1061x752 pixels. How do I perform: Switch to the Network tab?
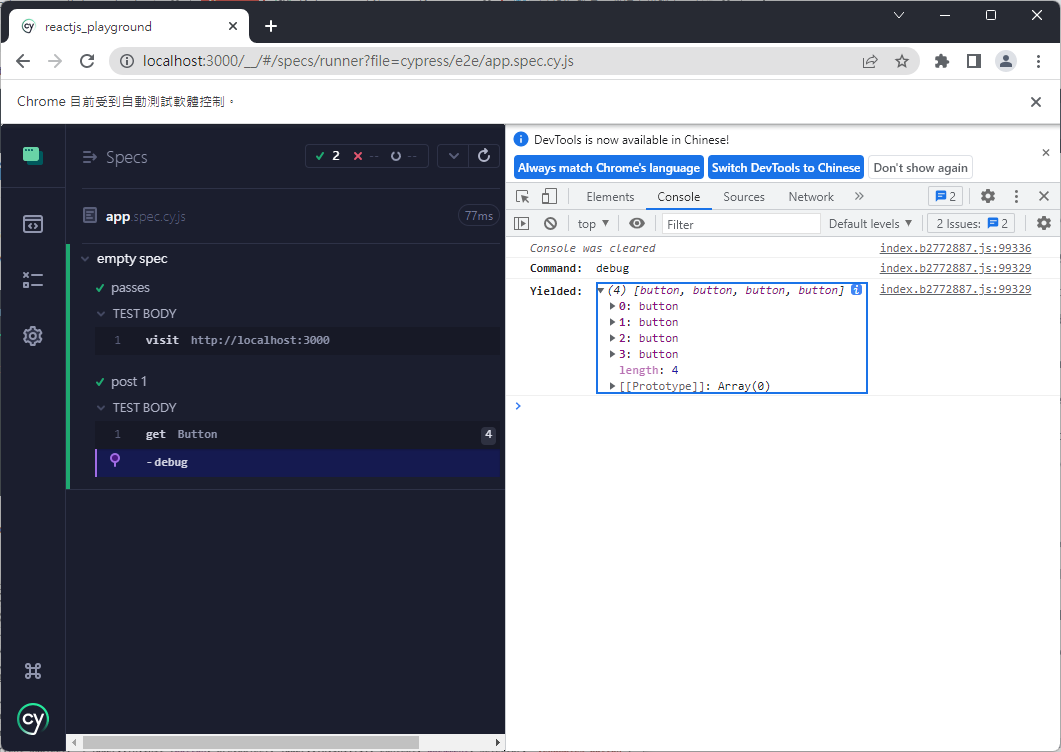(810, 197)
